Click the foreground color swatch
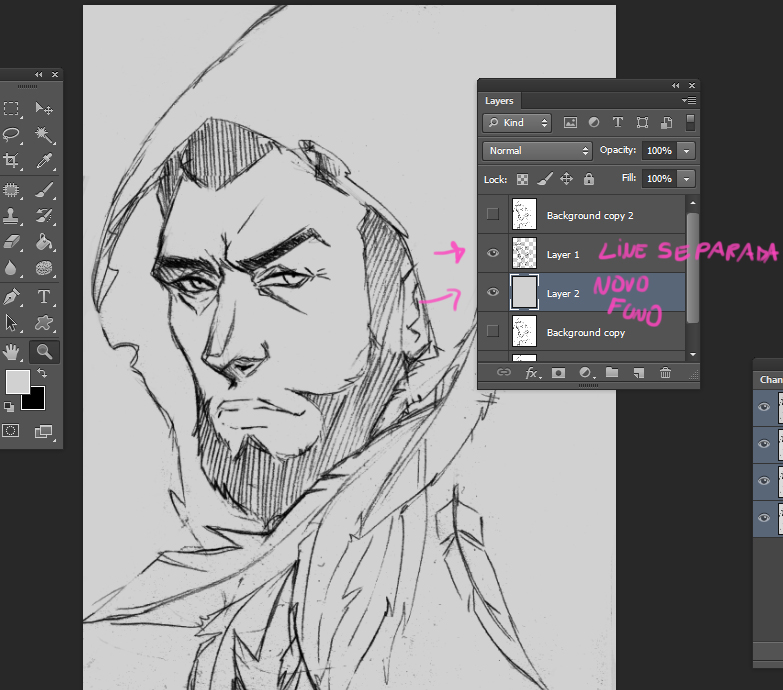This screenshot has height=690, width=783. click(17, 381)
